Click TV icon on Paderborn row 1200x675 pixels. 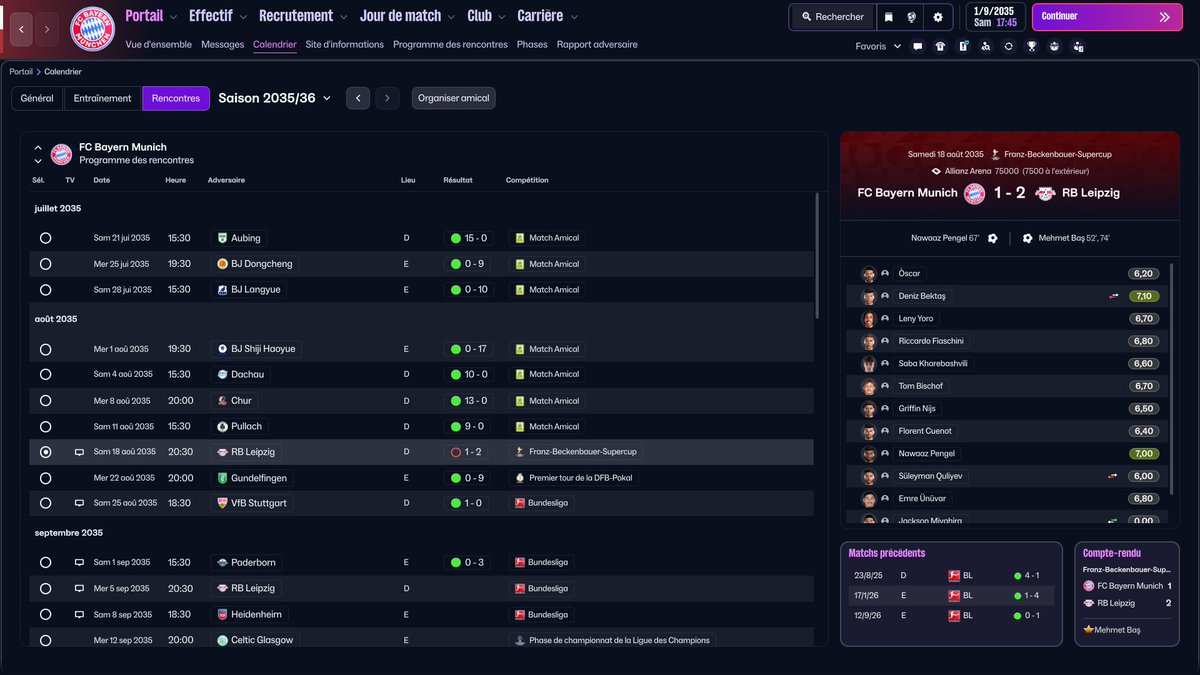[x=79, y=563]
